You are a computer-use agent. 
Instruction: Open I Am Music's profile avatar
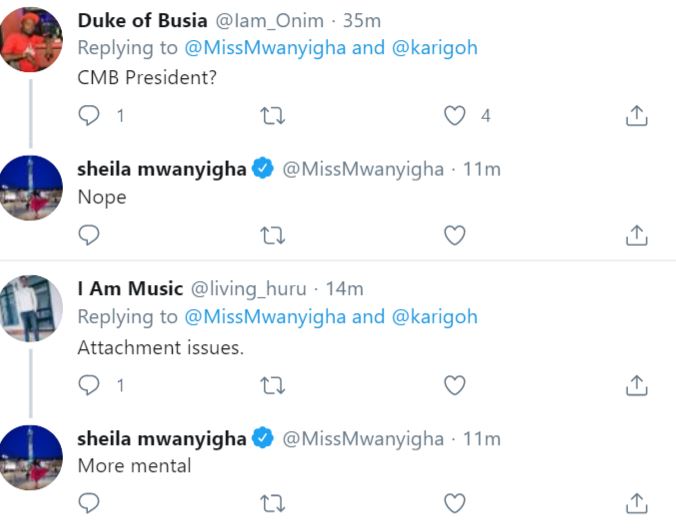point(31,308)
